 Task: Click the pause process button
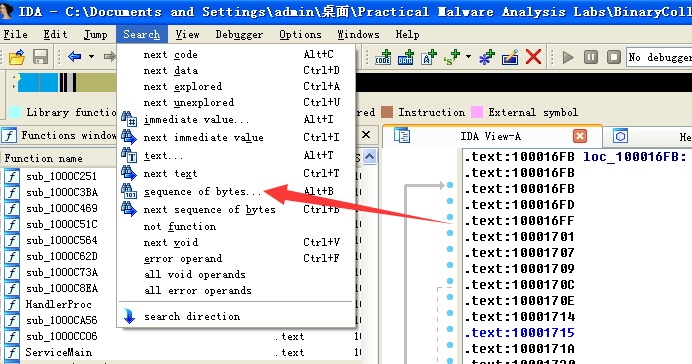pos(590,57)
